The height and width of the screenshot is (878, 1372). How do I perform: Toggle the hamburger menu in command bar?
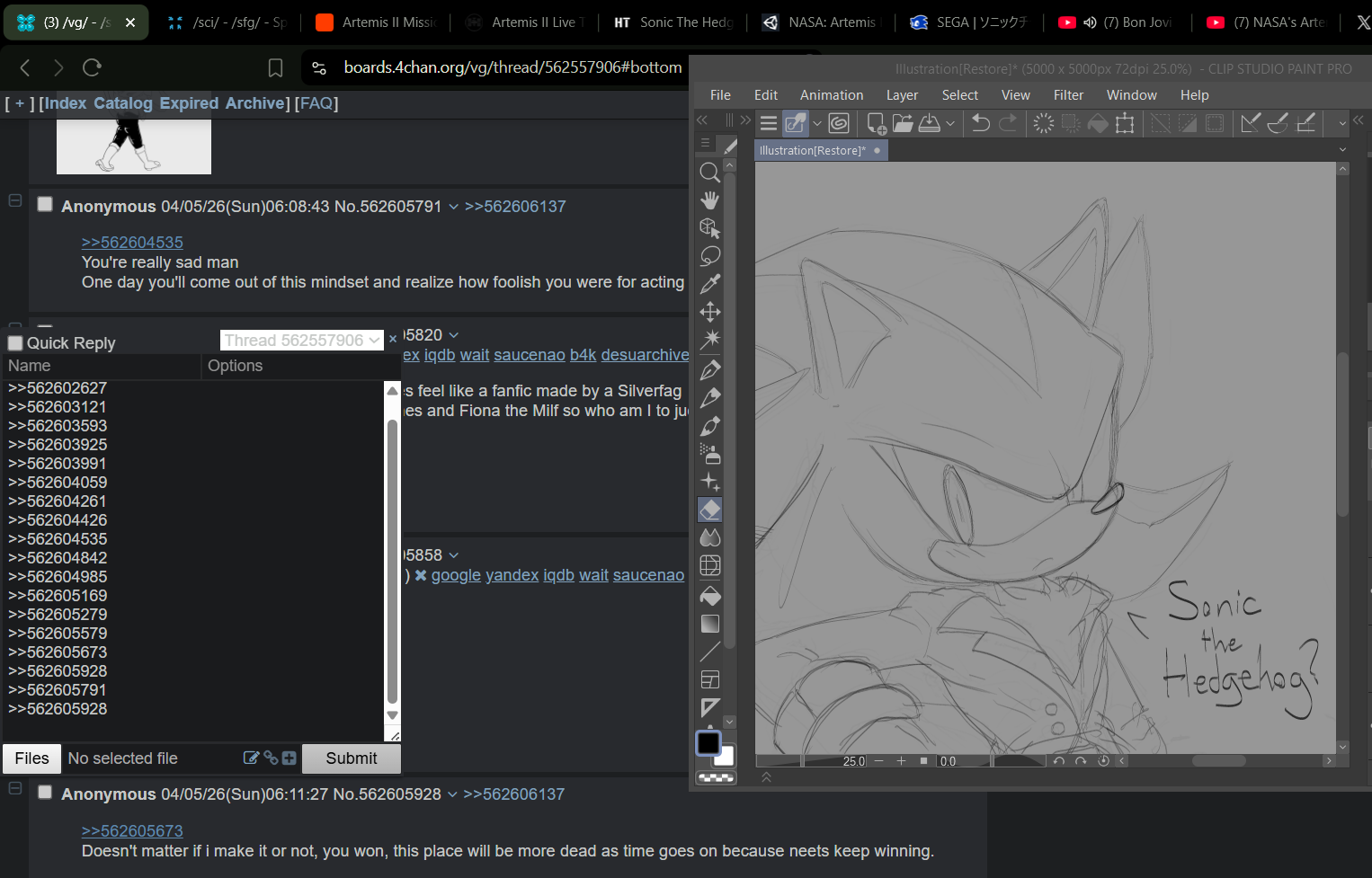769,123
